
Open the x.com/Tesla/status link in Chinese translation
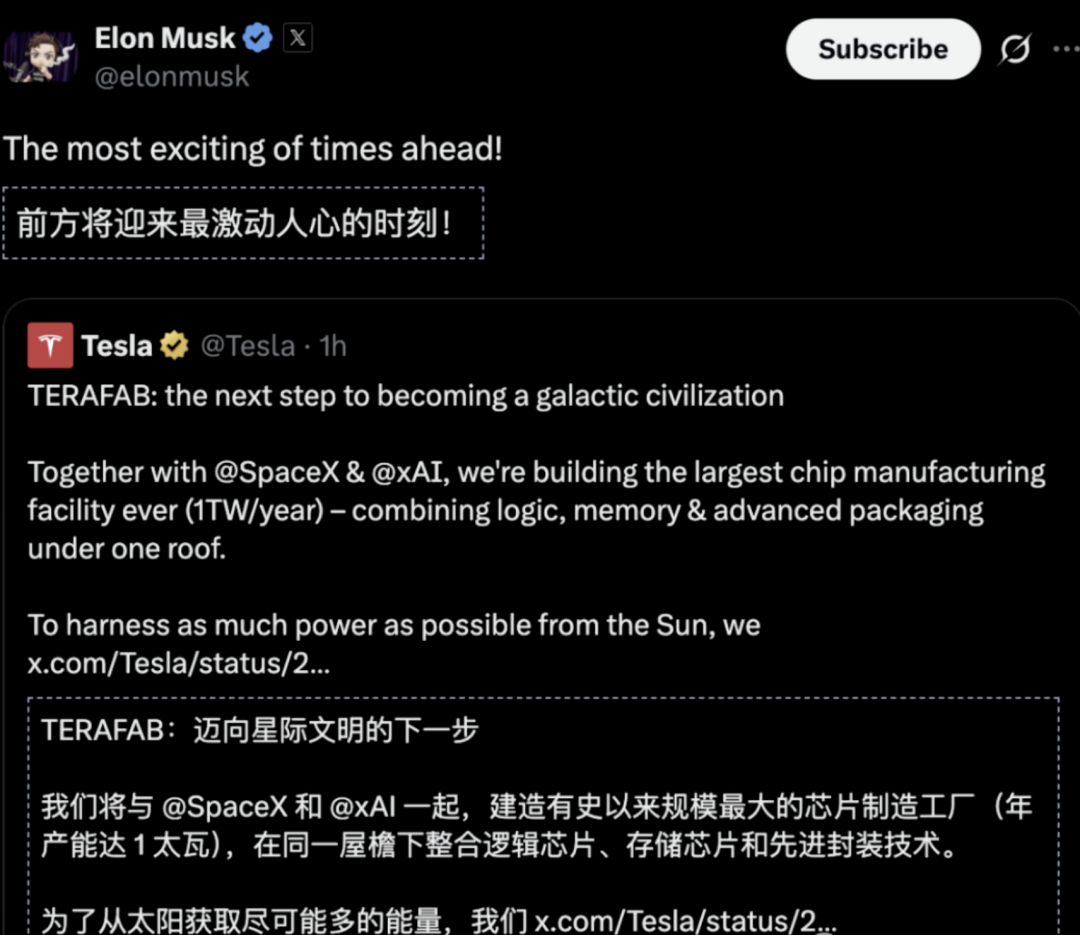coord(685,919)
